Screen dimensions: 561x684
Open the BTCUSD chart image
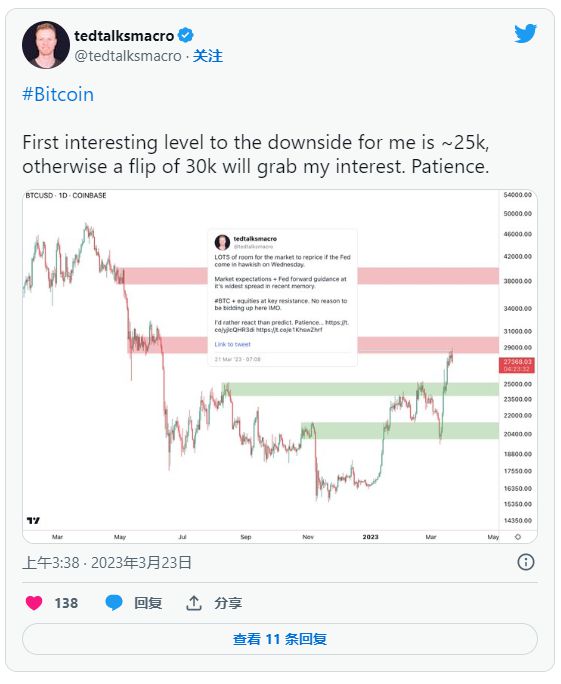pos(280,366)
